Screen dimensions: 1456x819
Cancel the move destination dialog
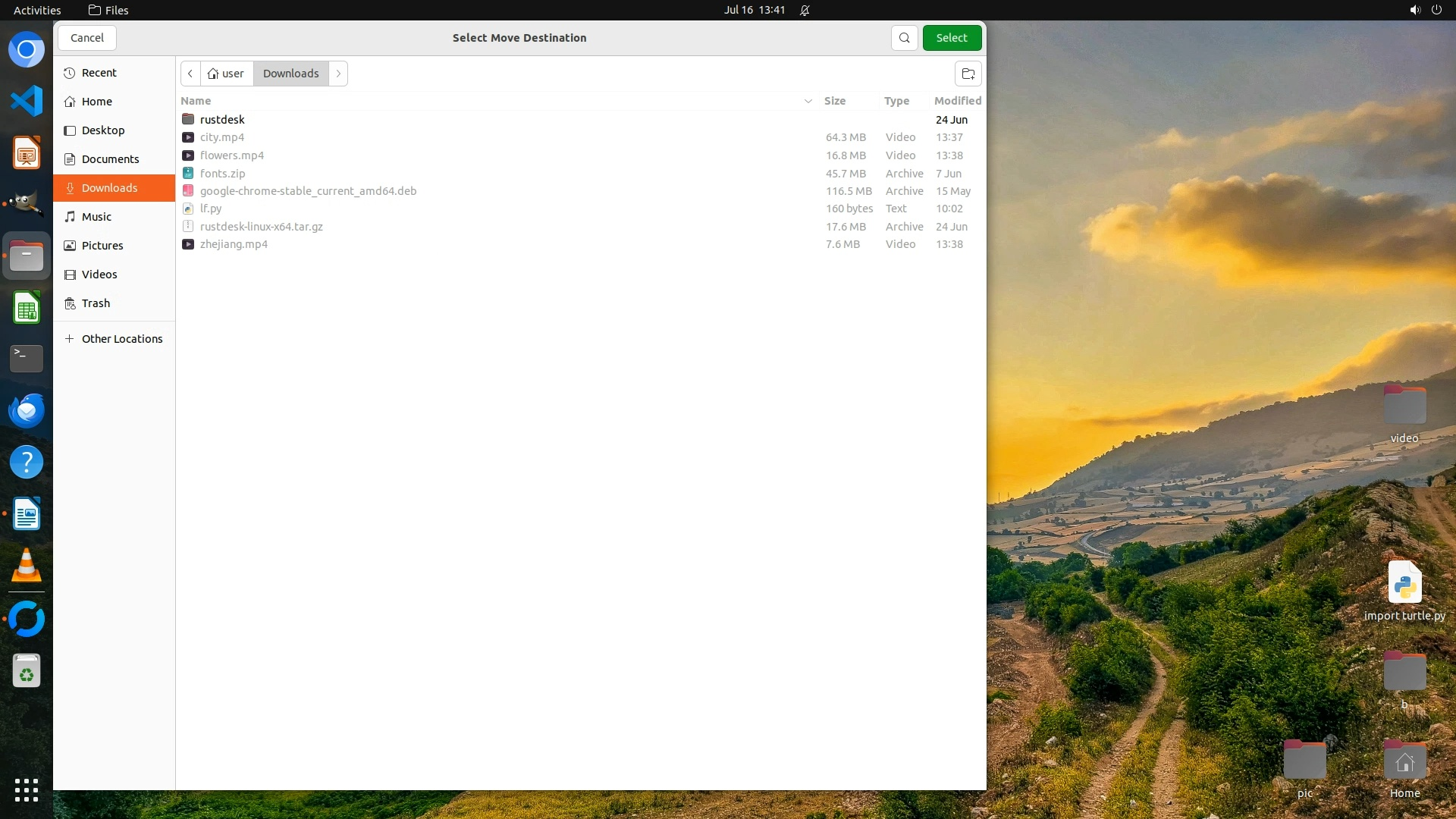coord(87,38)
